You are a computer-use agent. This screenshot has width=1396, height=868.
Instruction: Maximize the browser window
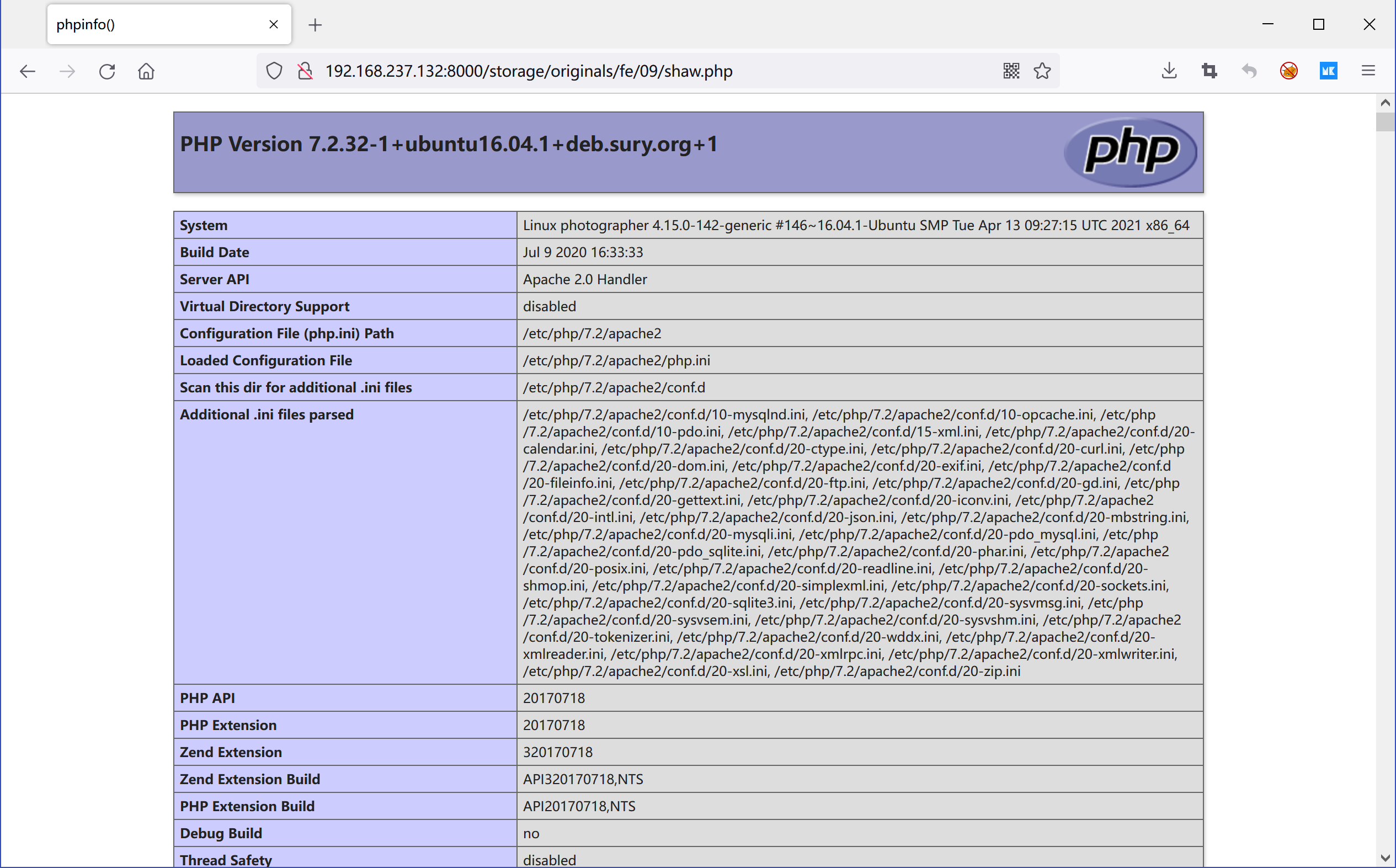click(x=1319, y=24)
